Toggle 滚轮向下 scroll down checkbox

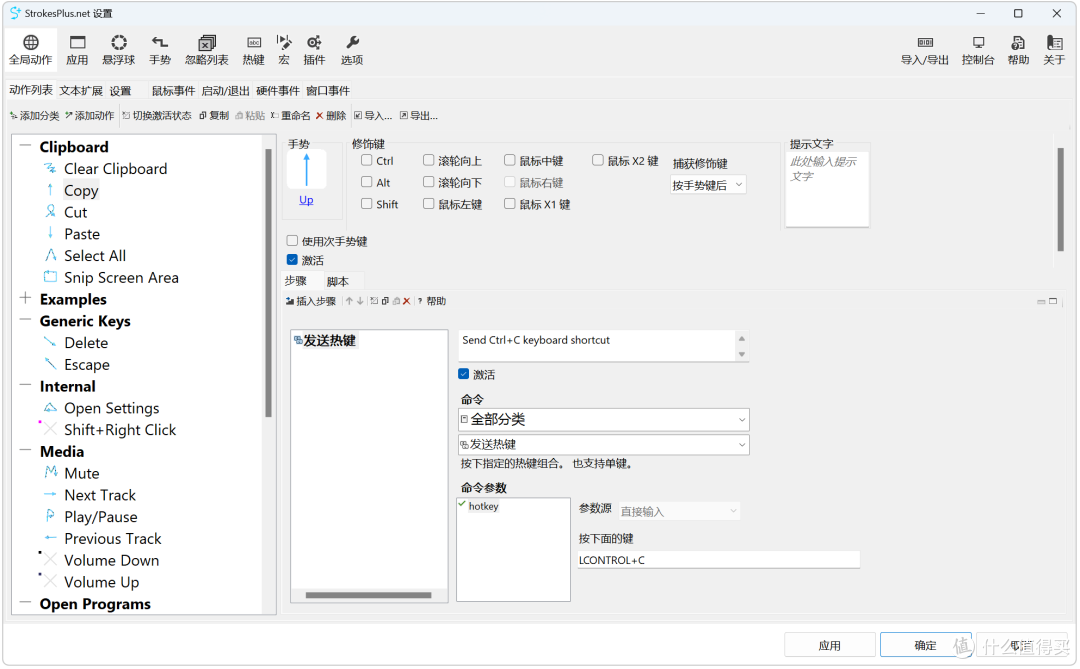pos(428,182)
